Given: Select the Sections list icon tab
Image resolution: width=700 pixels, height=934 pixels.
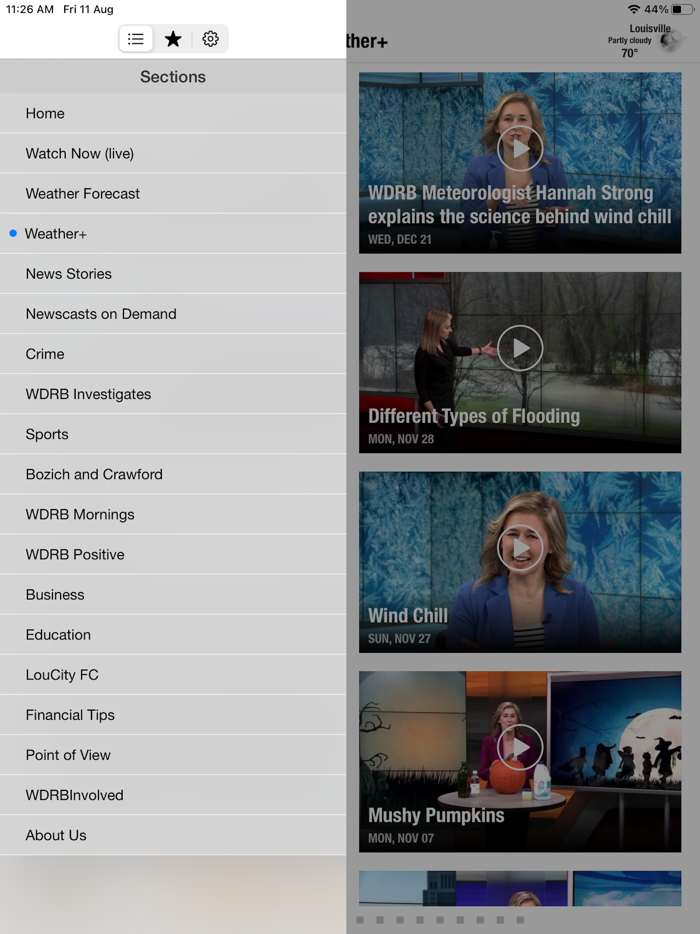Looking at the screenshot, I should (x=136, y=39).
